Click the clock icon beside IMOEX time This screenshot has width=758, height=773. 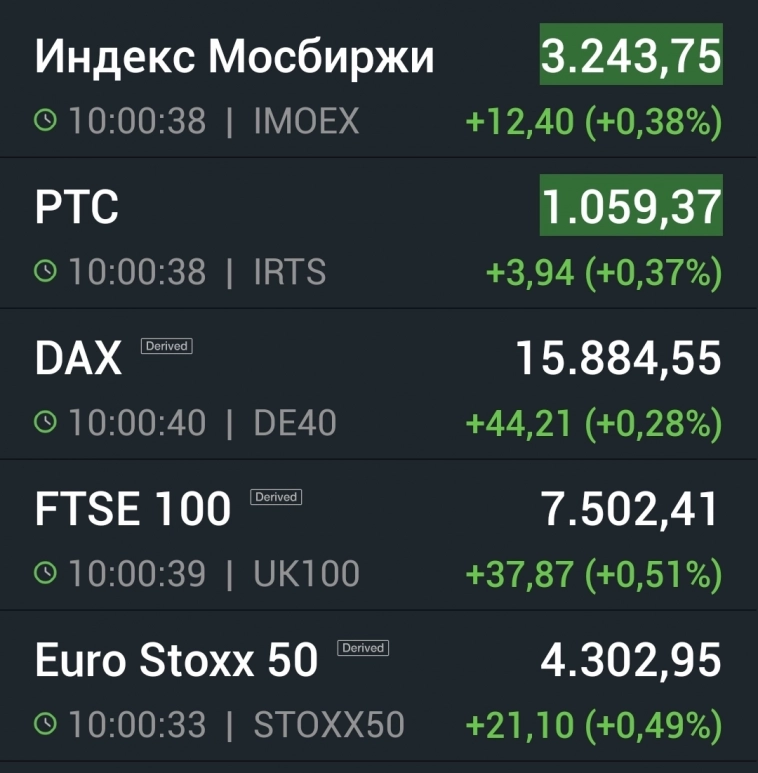coord(46,122)
